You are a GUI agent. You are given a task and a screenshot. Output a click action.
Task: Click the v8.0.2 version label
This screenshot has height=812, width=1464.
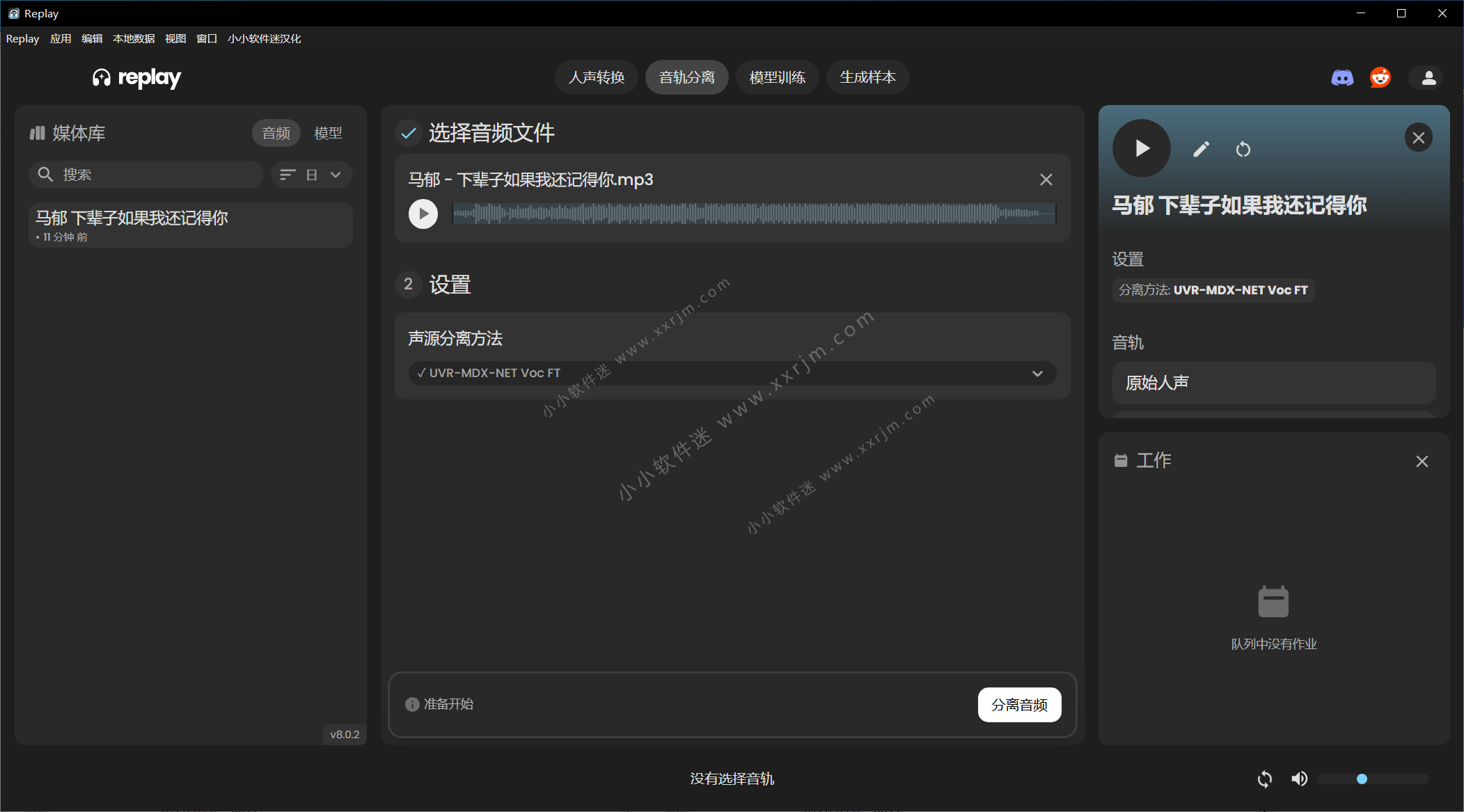(x=345, y=735)
